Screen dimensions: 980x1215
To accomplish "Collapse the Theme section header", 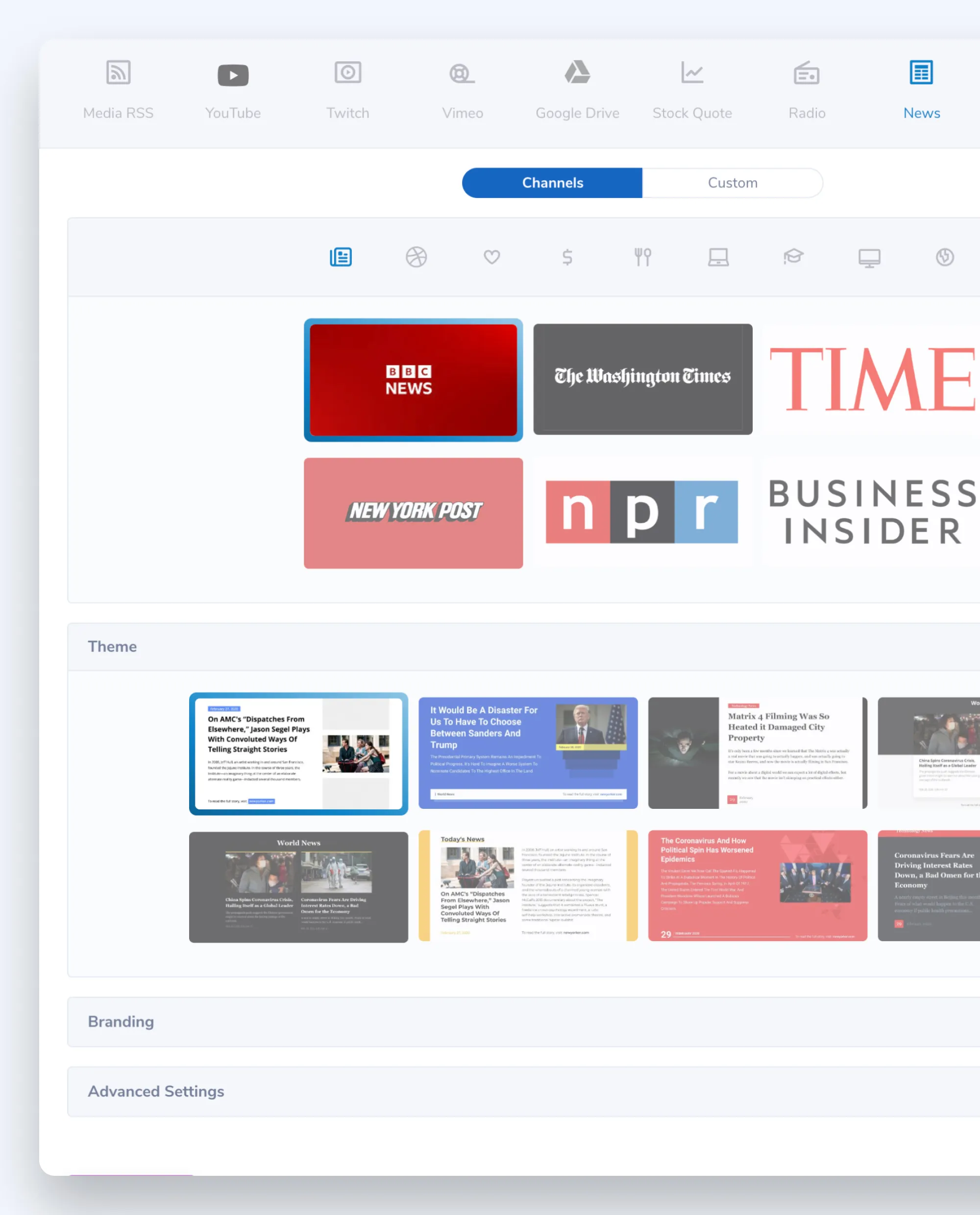I will coord(112,646).
